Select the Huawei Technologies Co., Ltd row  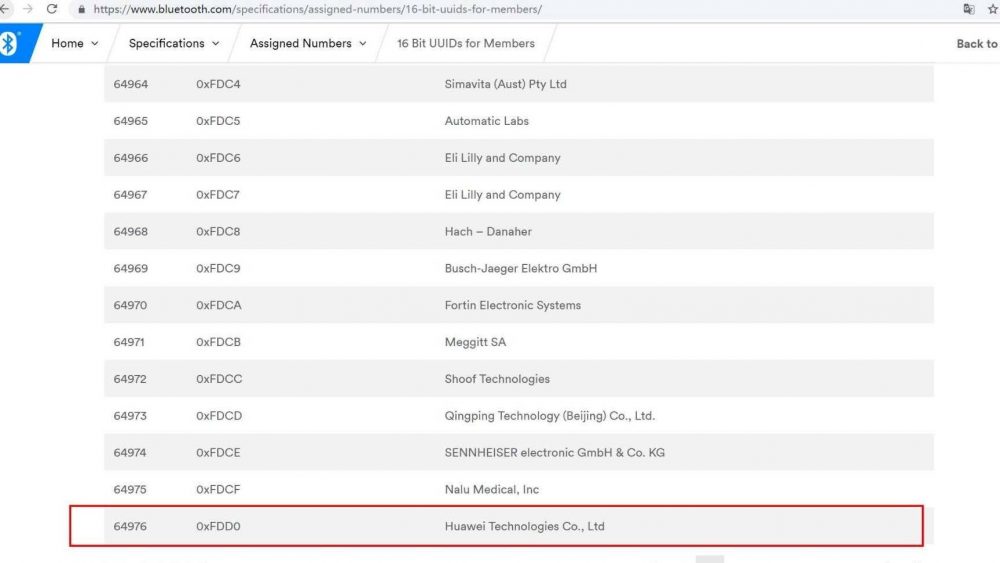pos(524,527)
